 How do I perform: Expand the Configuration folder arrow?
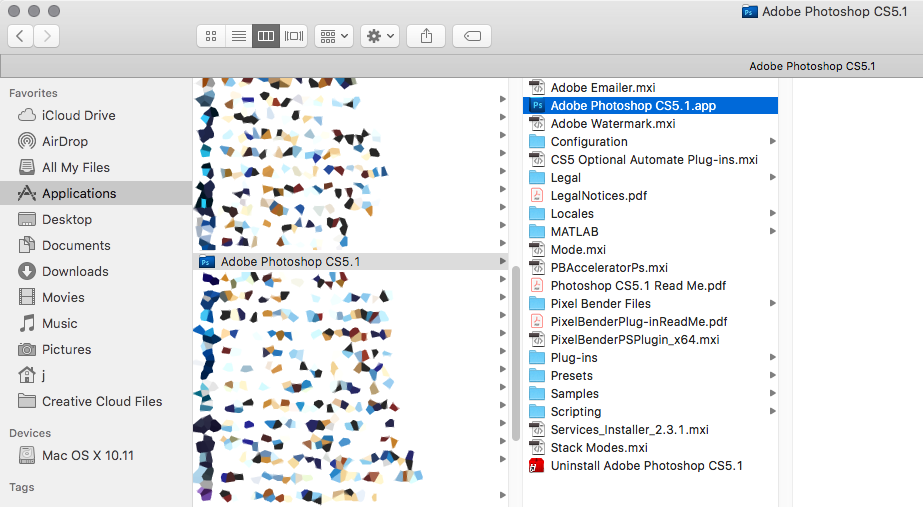click(x=772, y=141)
